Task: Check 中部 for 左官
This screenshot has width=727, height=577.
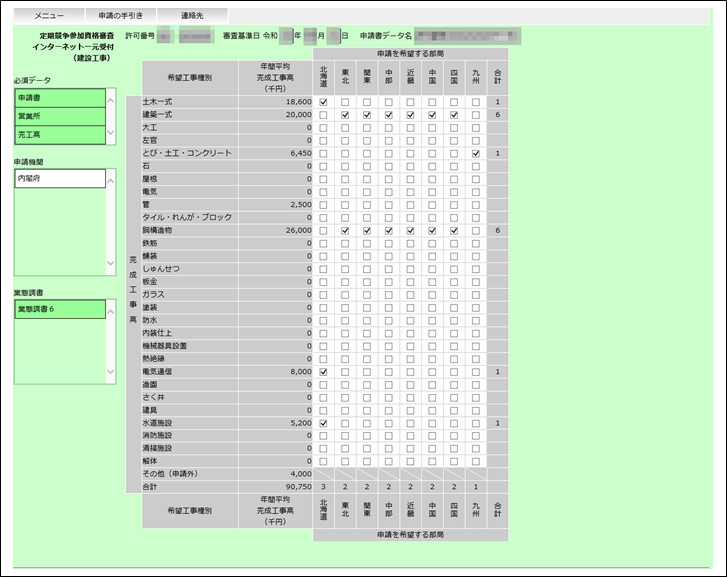Action: coord(389,141)
